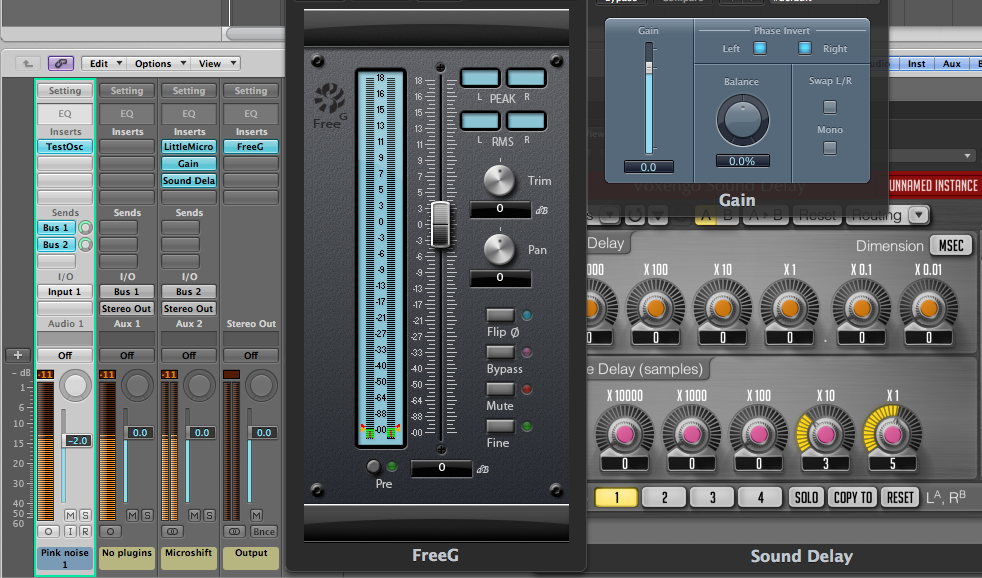Screen dimensions: 982x578
Task: Click the X 100 msec delay knob
Action: click(x=656, y=308)
